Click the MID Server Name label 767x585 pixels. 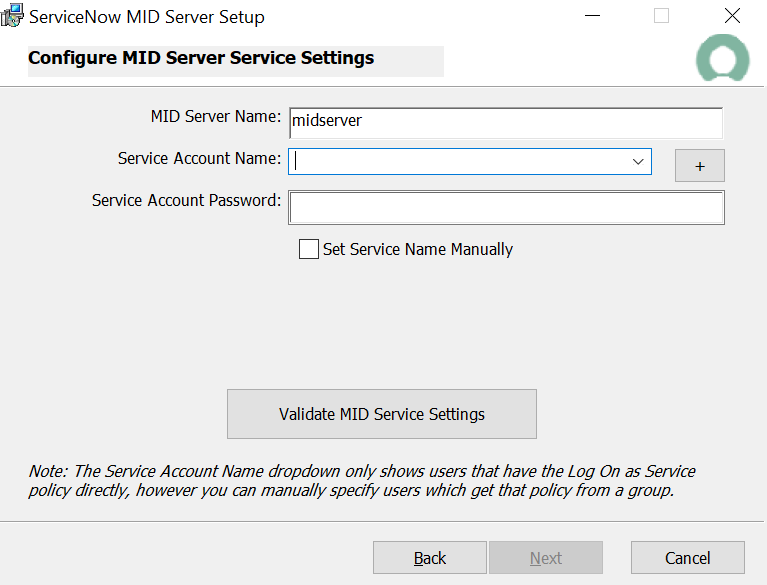(x=216, y=116)
